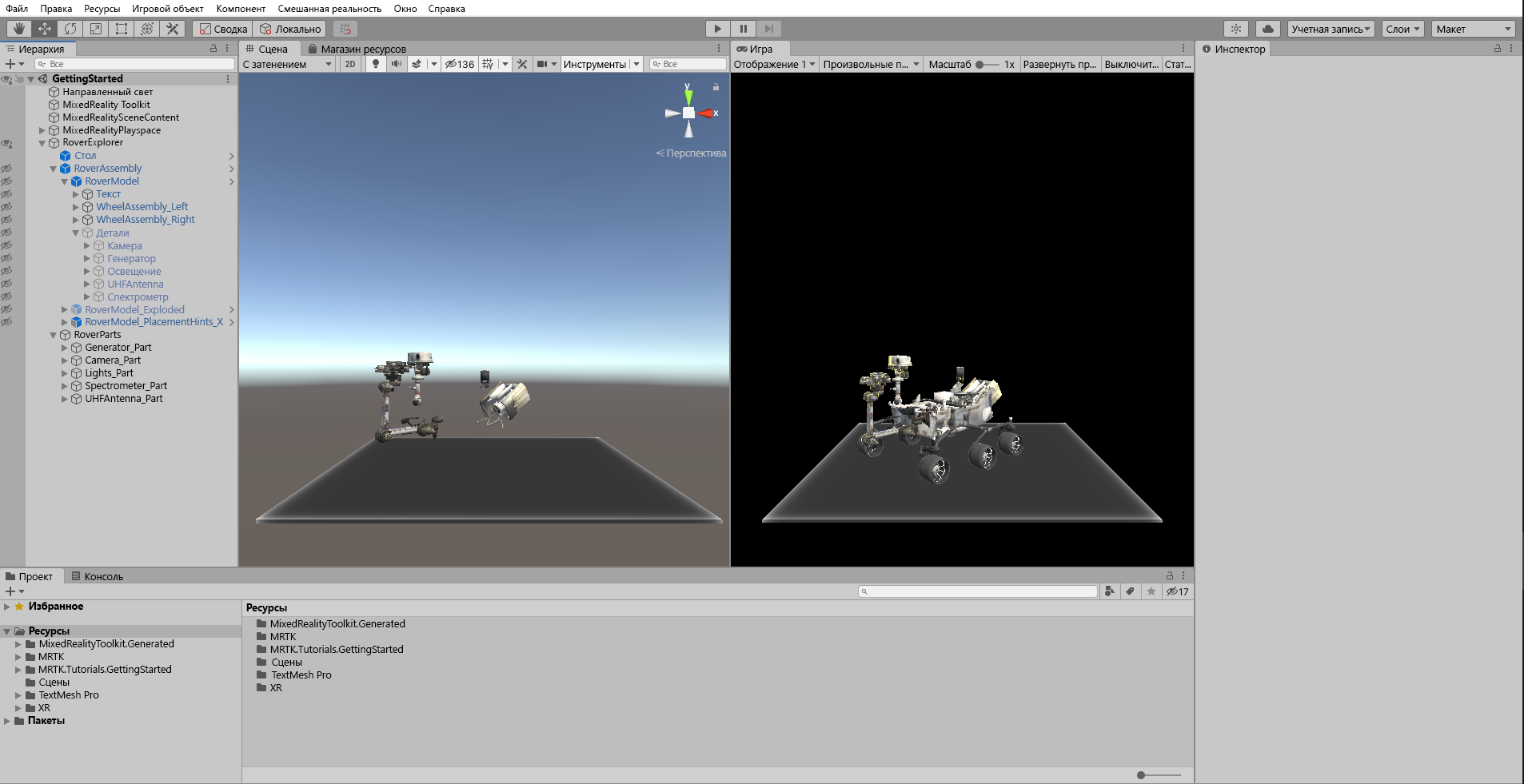Click the grid snapping icon in toolbar
The image size is (1524, 784).
(x=345, y=29)
